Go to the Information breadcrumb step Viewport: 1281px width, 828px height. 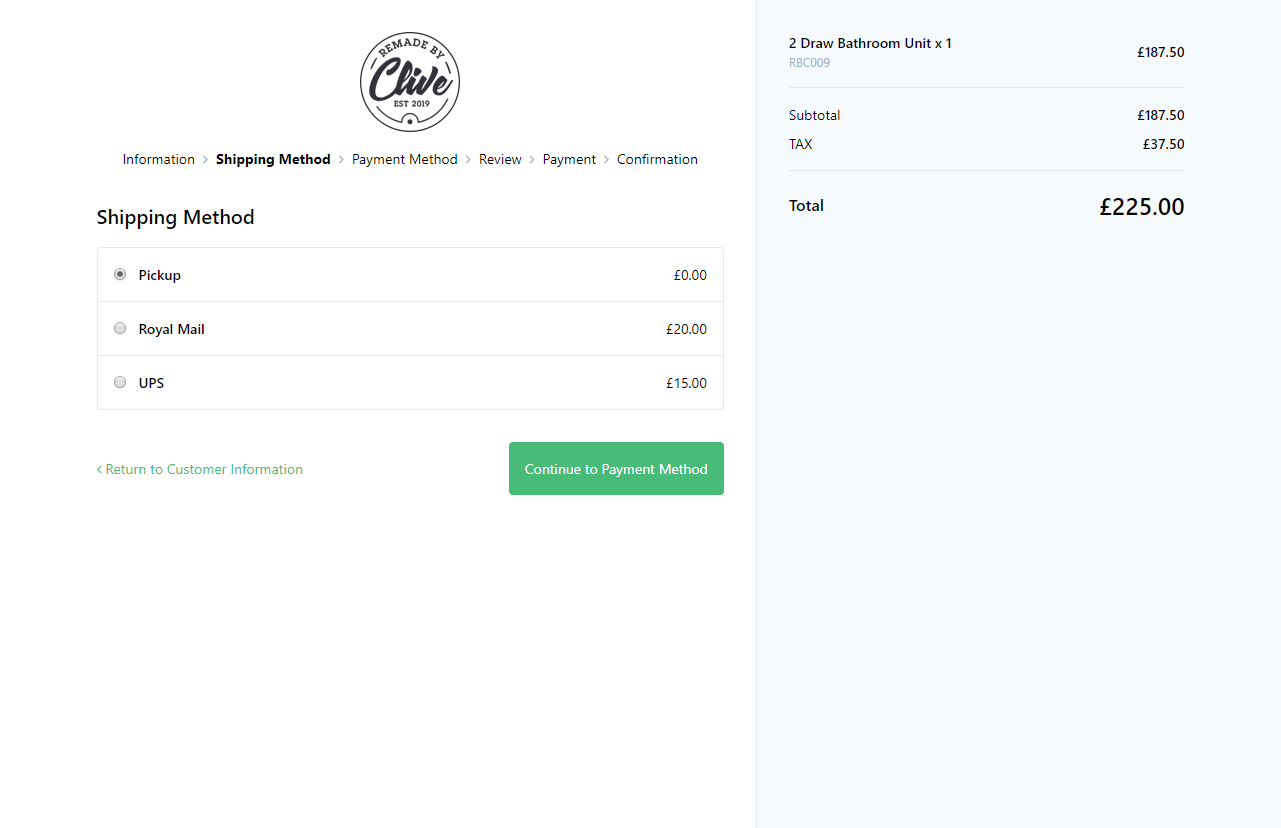coord(159,159)
